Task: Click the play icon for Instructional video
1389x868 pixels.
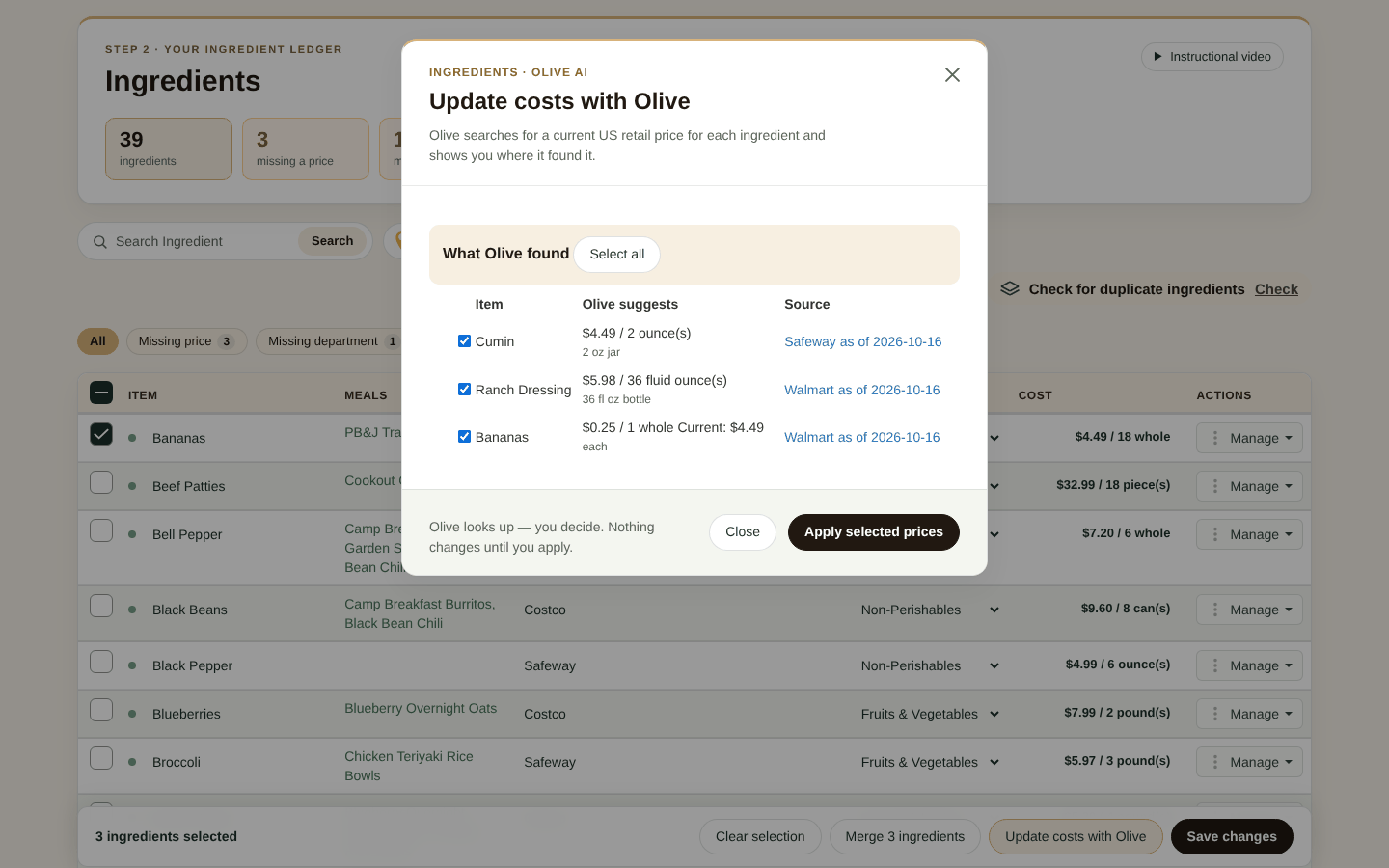Action: click(1158, 57)
